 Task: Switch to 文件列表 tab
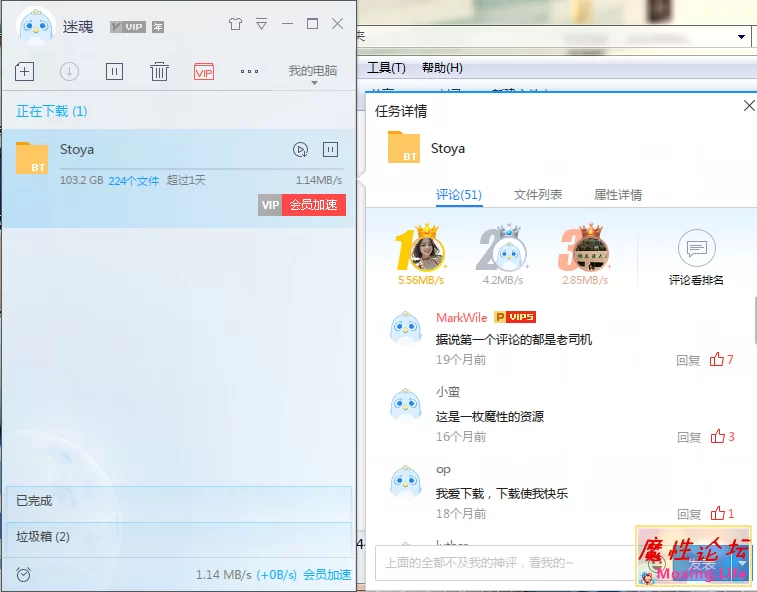click(x=538, y=195)
